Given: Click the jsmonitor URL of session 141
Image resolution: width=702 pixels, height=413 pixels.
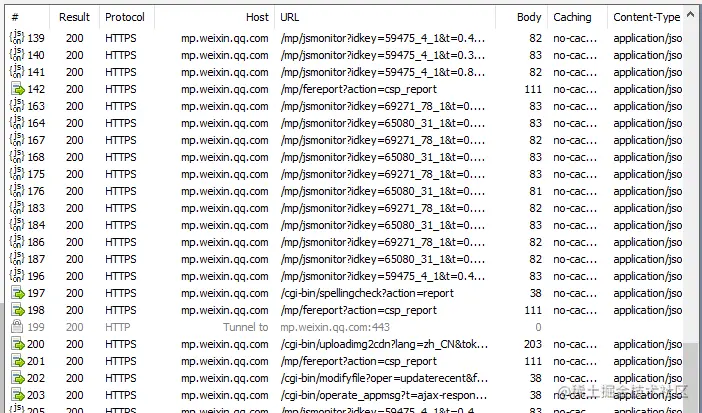Looking at the screenshot, I should pyautogui.click(x=383, y=72).
